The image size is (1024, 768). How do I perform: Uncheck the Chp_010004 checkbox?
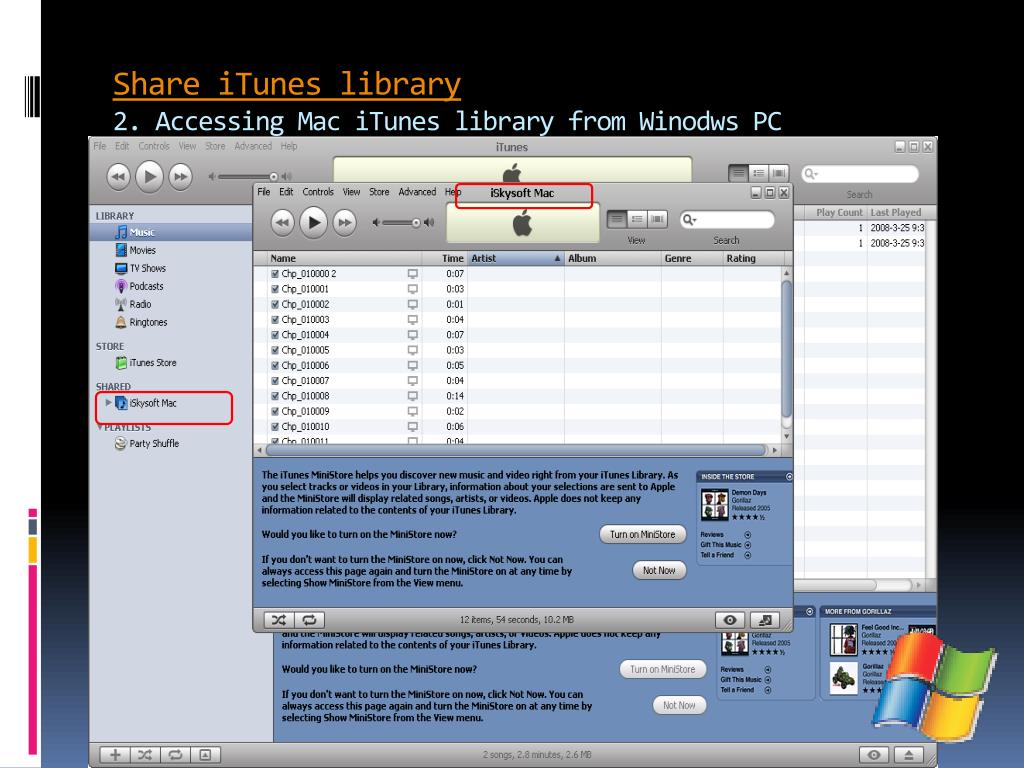(276, 334)
